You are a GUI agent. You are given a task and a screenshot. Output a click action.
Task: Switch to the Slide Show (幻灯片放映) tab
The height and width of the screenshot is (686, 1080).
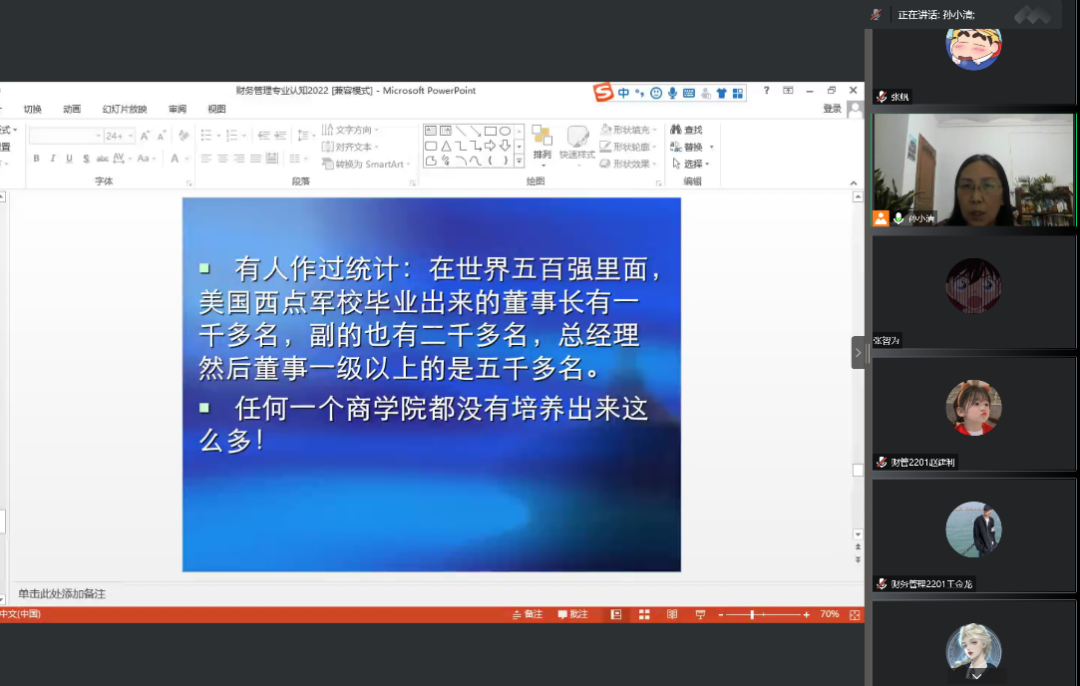(124, 109)
